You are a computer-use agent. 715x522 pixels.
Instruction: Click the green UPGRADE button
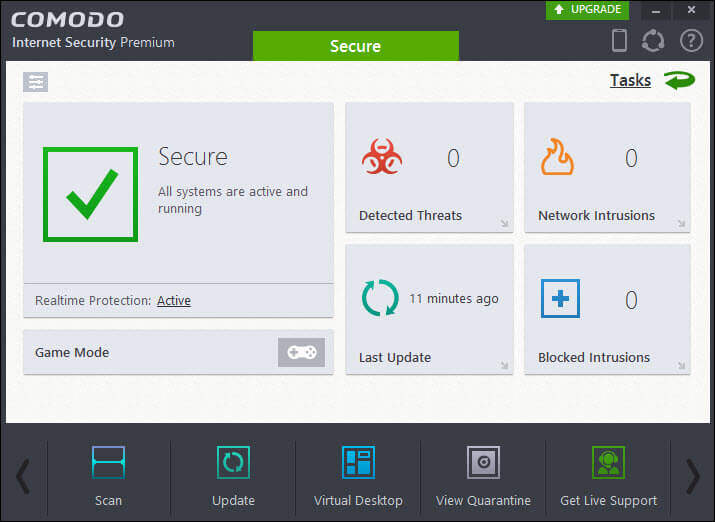pos(587,10)
